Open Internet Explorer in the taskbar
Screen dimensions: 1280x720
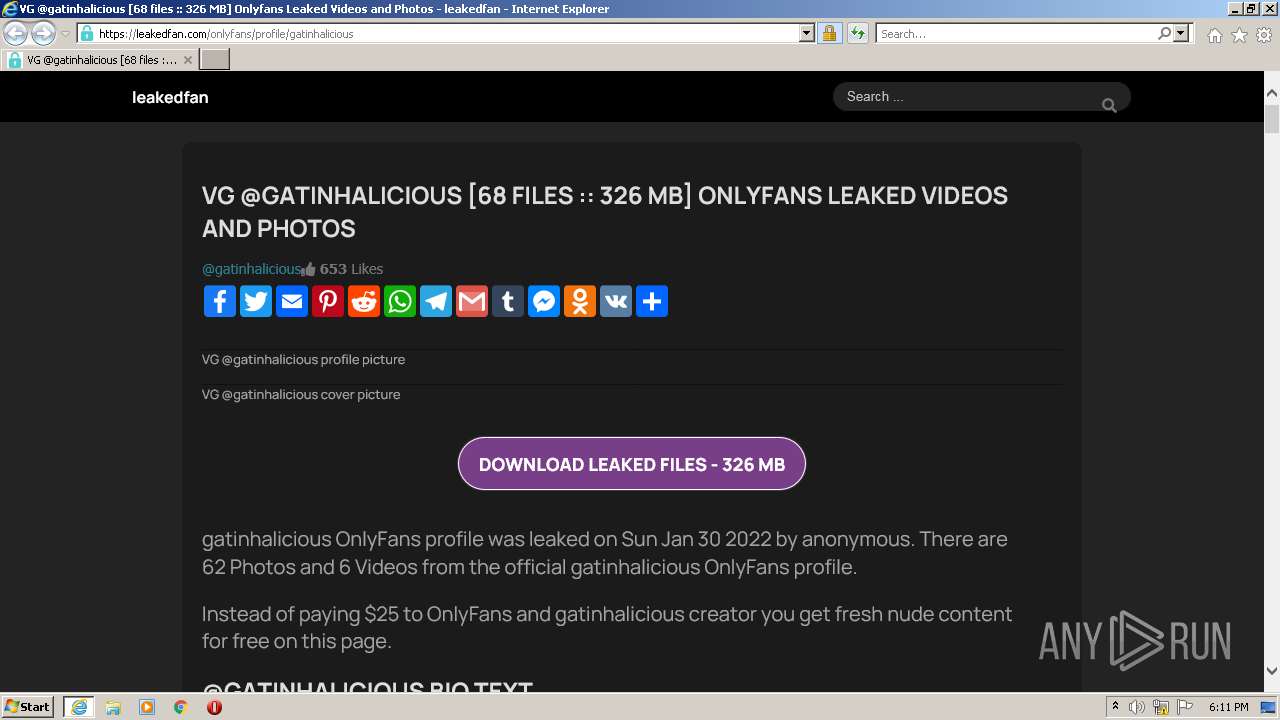(x=78, y=707)
